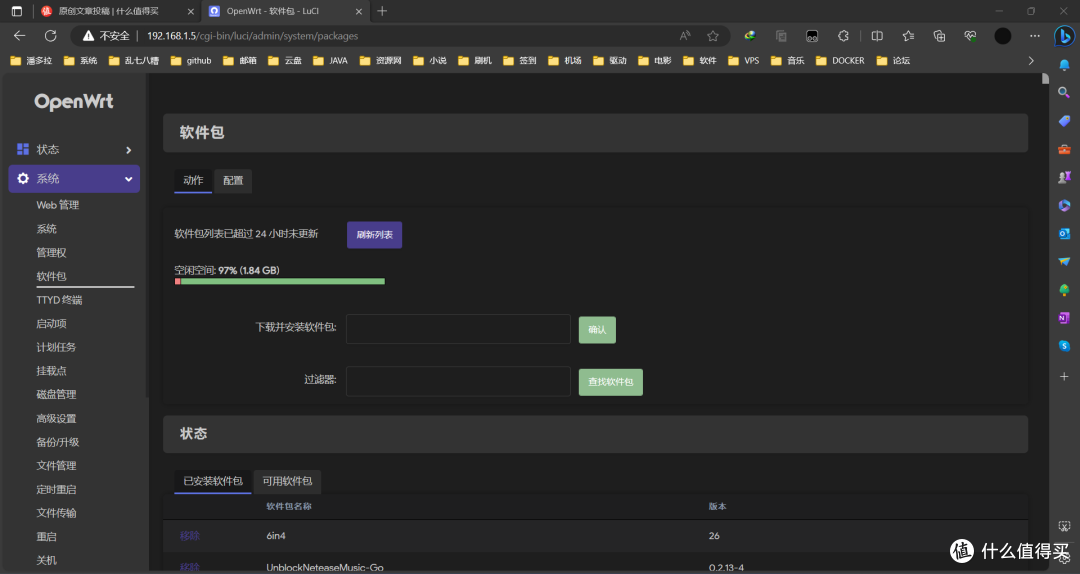Screen dimensions: 1080x574
Task: Open the OneNote icon in sidebar
Action: [1064, 318]
